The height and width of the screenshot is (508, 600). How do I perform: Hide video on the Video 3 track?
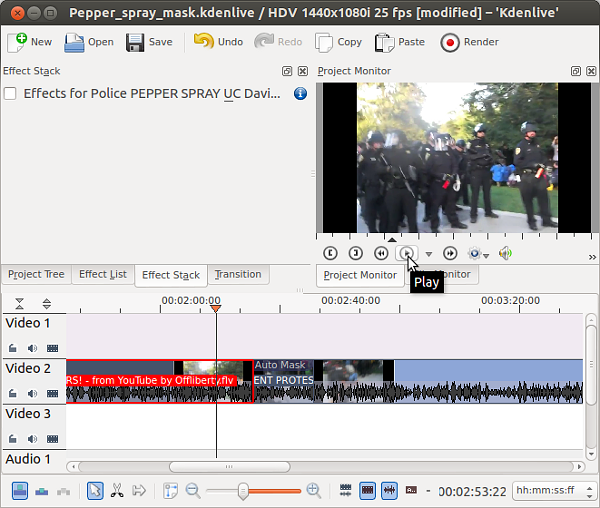(52, 438)
